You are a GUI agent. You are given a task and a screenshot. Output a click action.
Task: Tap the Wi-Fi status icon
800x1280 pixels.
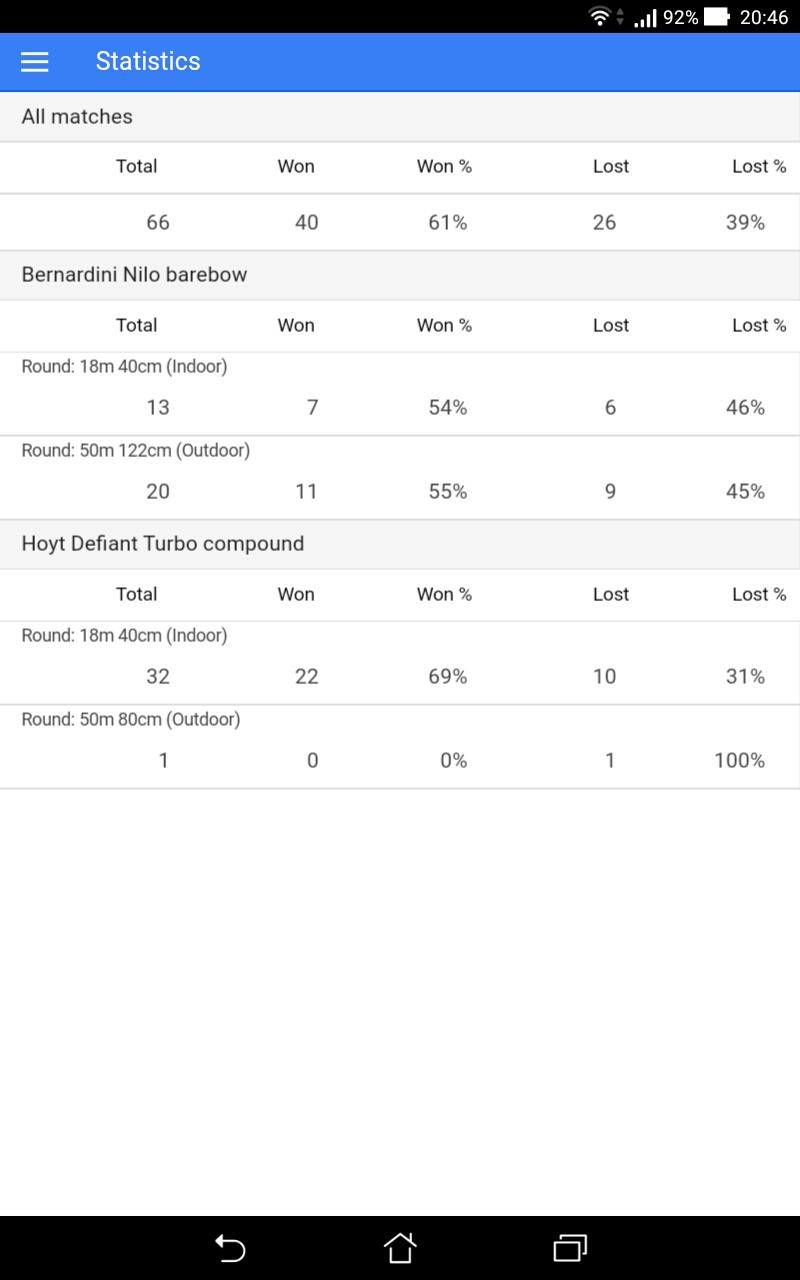pos(600,16)
